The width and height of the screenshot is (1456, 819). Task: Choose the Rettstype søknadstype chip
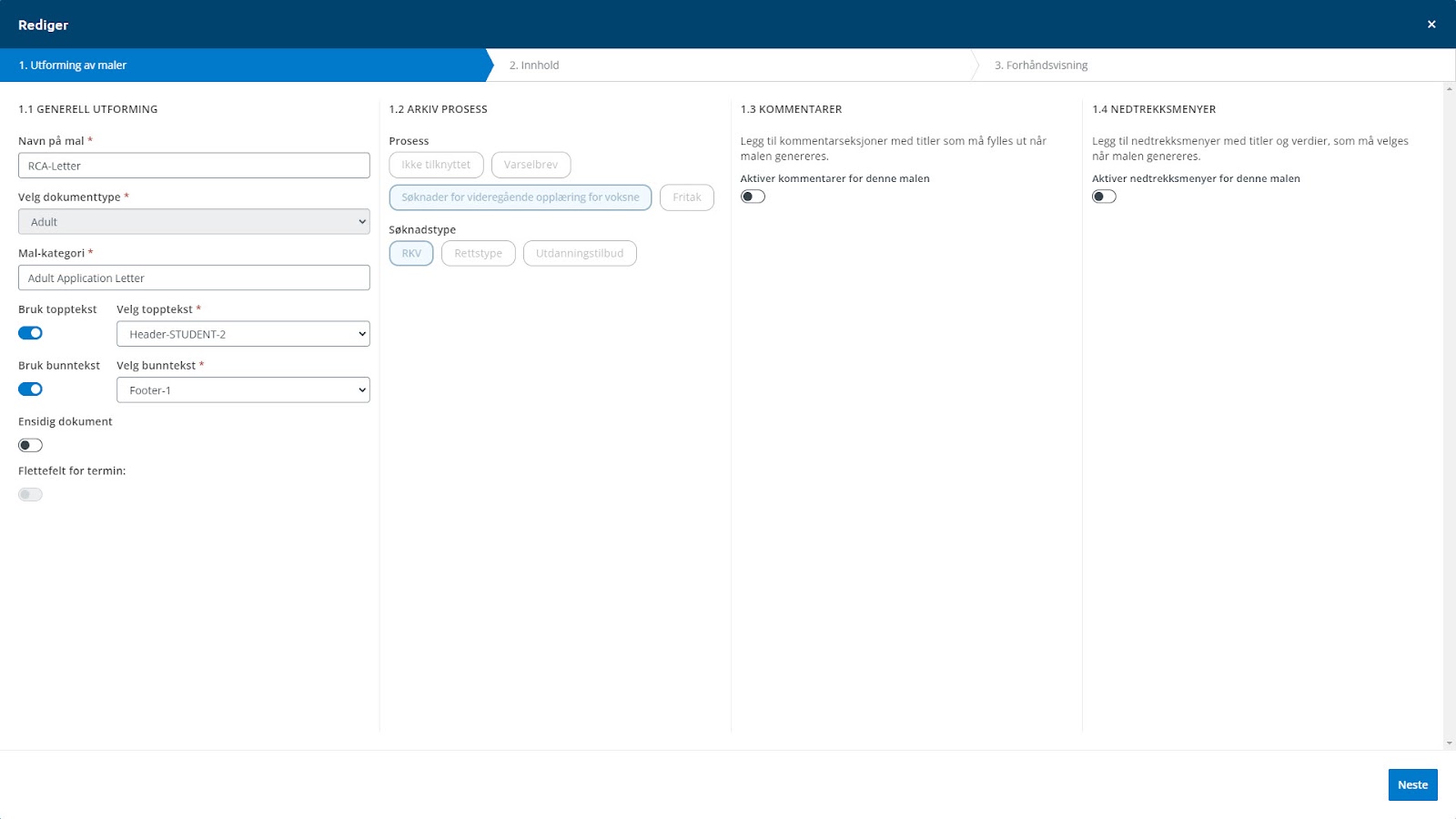[x=479, y=253]
